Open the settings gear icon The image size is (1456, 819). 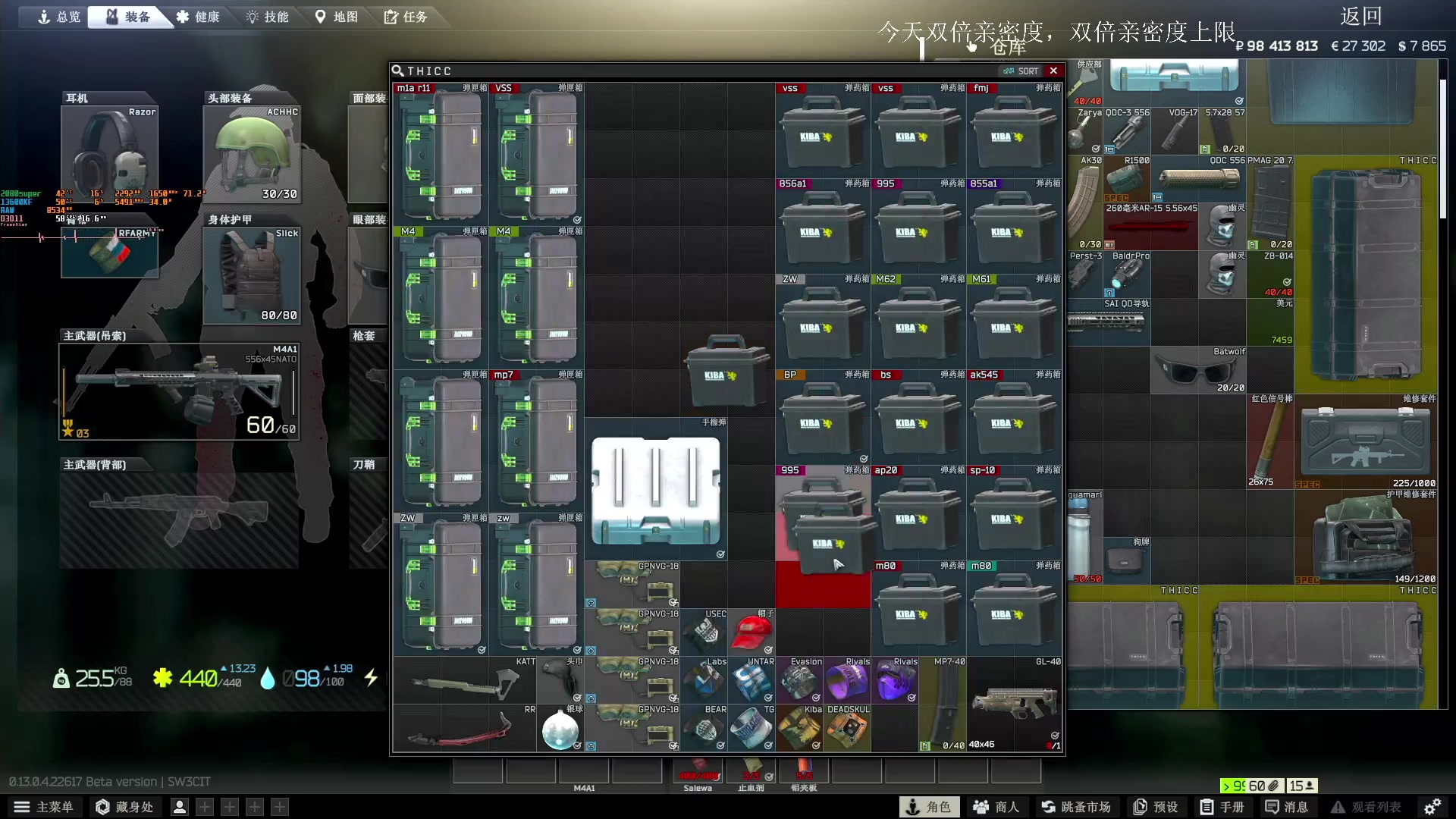tap(1432, 807)
